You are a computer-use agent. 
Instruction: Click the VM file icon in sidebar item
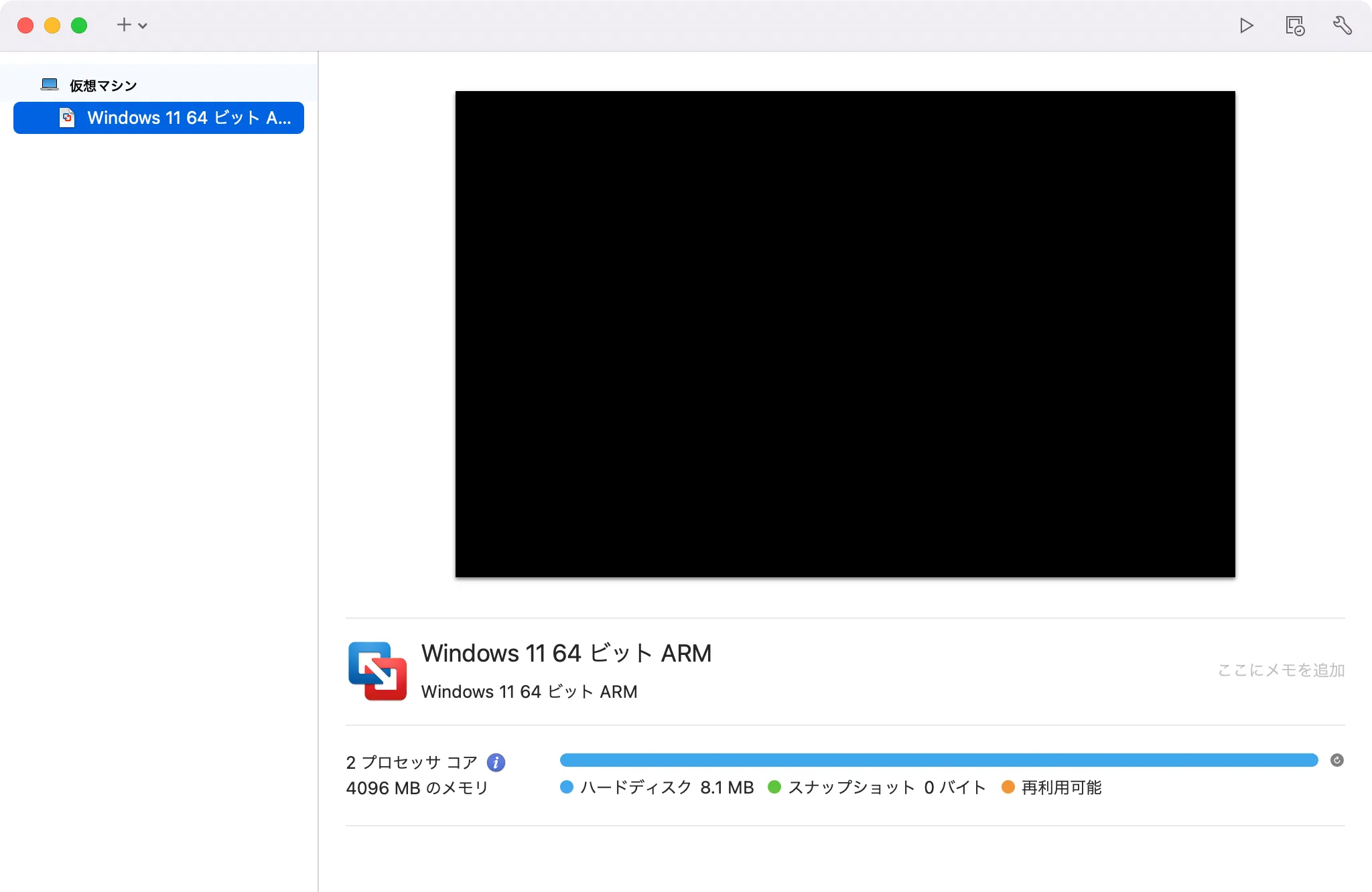(x=67, y=118)
